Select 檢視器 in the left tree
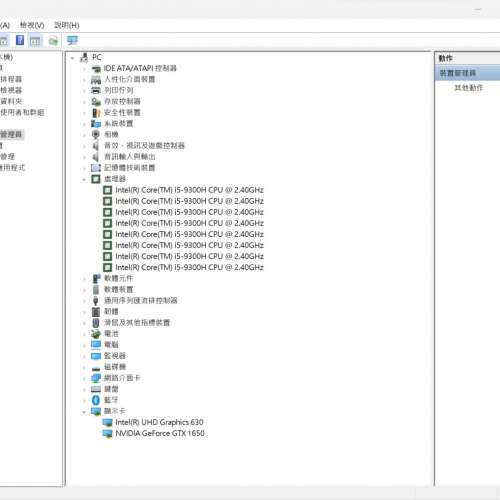 point(11,90)
